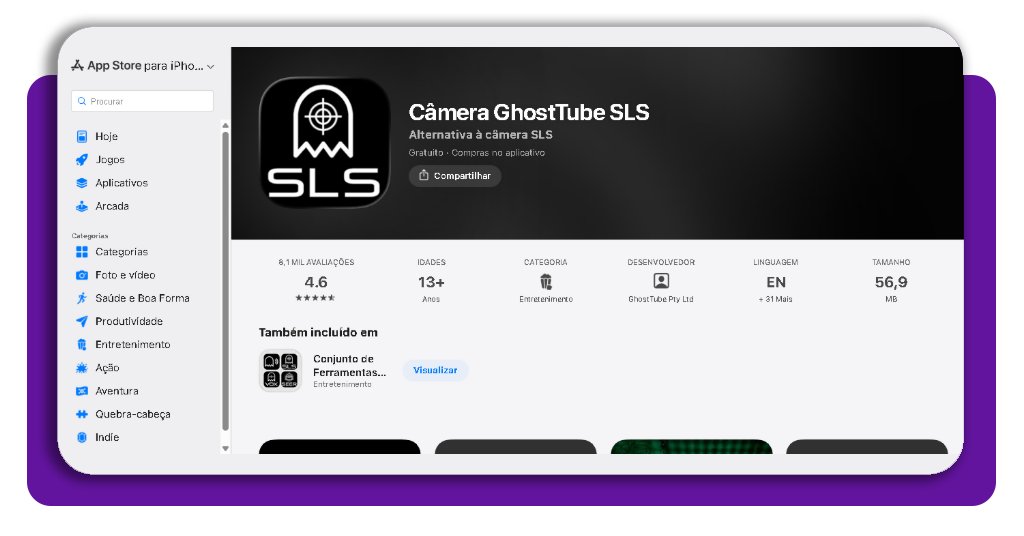Image resolution: width=1024 pixels, height=536 pixels.
Task: Click the Procurar search field
Action: tap(142, 101)
